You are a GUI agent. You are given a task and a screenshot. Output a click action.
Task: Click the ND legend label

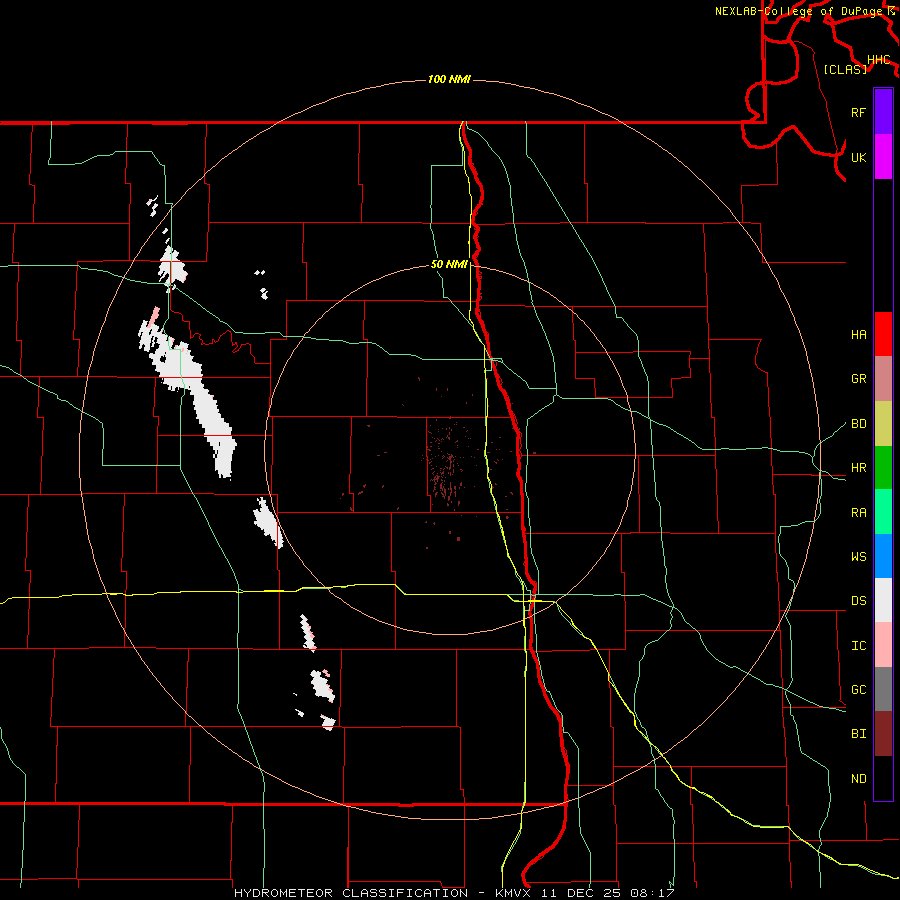click(x=858, y=779)
